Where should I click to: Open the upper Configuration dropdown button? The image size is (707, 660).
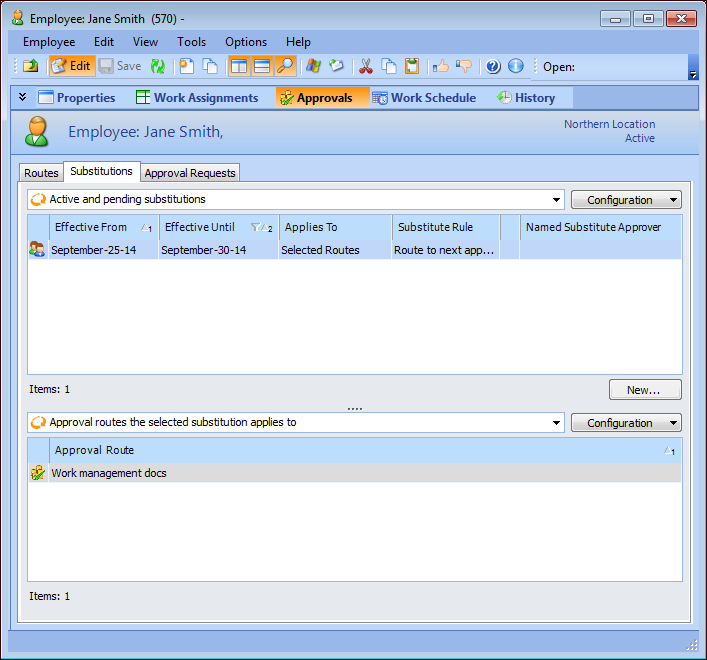[626, 200]
